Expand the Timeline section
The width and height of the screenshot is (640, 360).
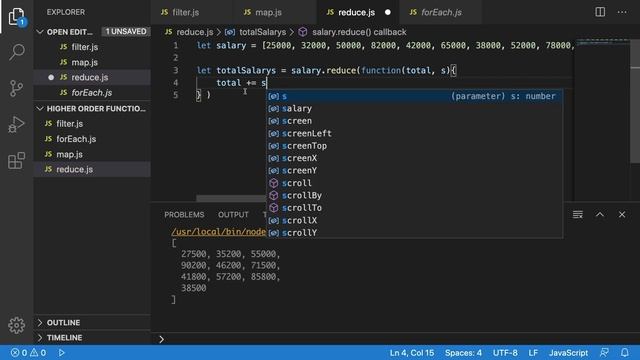click(x=92, y=338)
